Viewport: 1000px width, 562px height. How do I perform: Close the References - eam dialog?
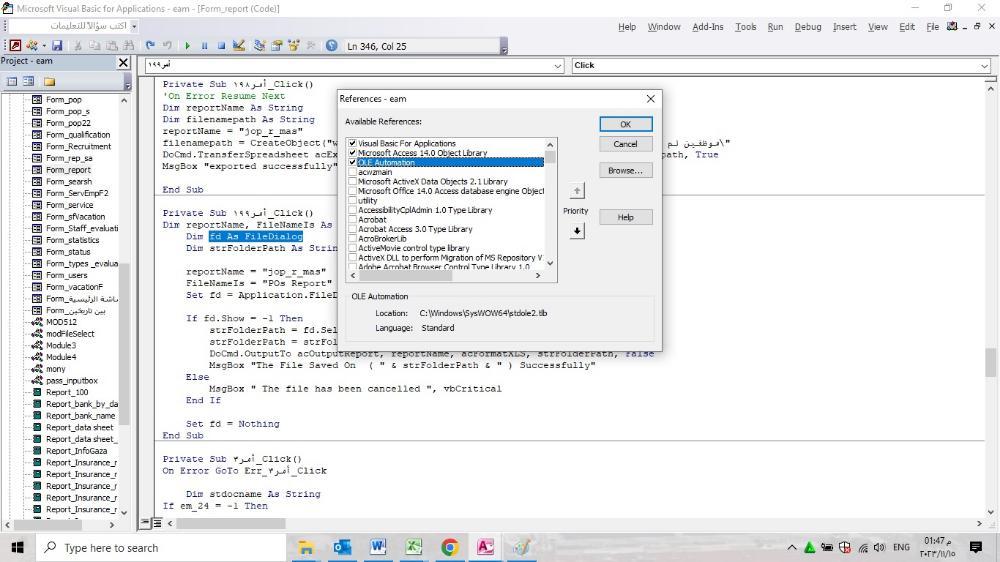click(x=651, y=99)
